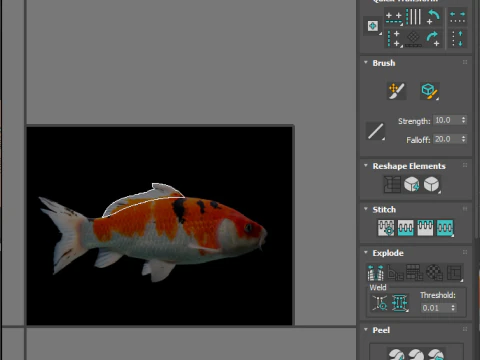This screenshot has height=360, width=480.
Task: Click the Break icon in Explode
Action: pyautogui.click(x=375, y=272)
